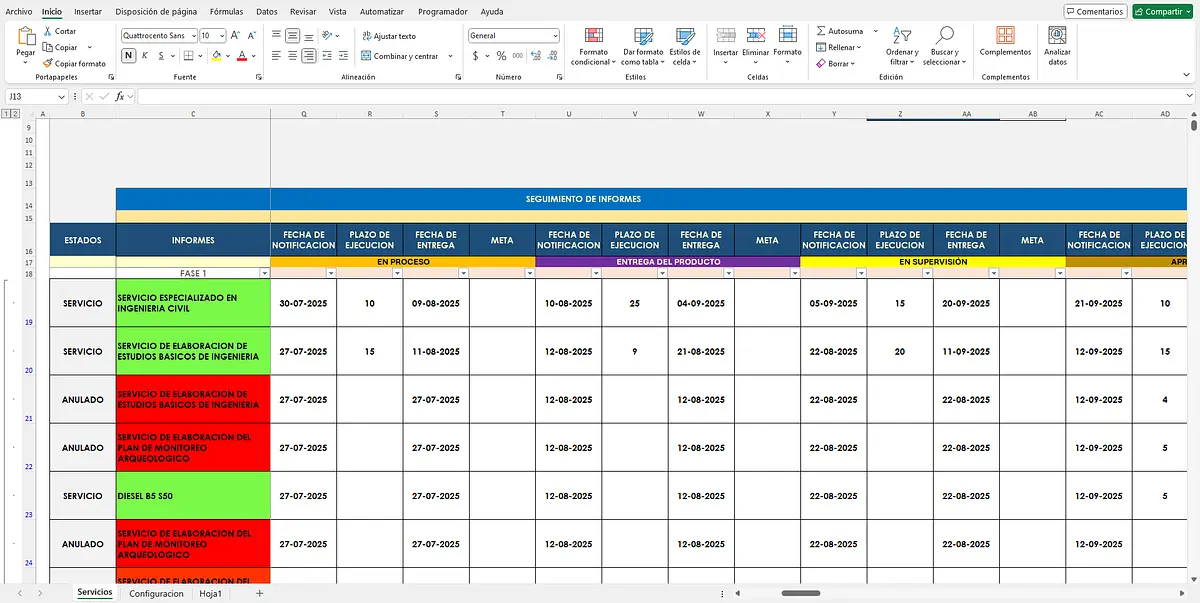Open Analizar datos
This screenshot has height=603, width=1200.
pos(1057,46)
